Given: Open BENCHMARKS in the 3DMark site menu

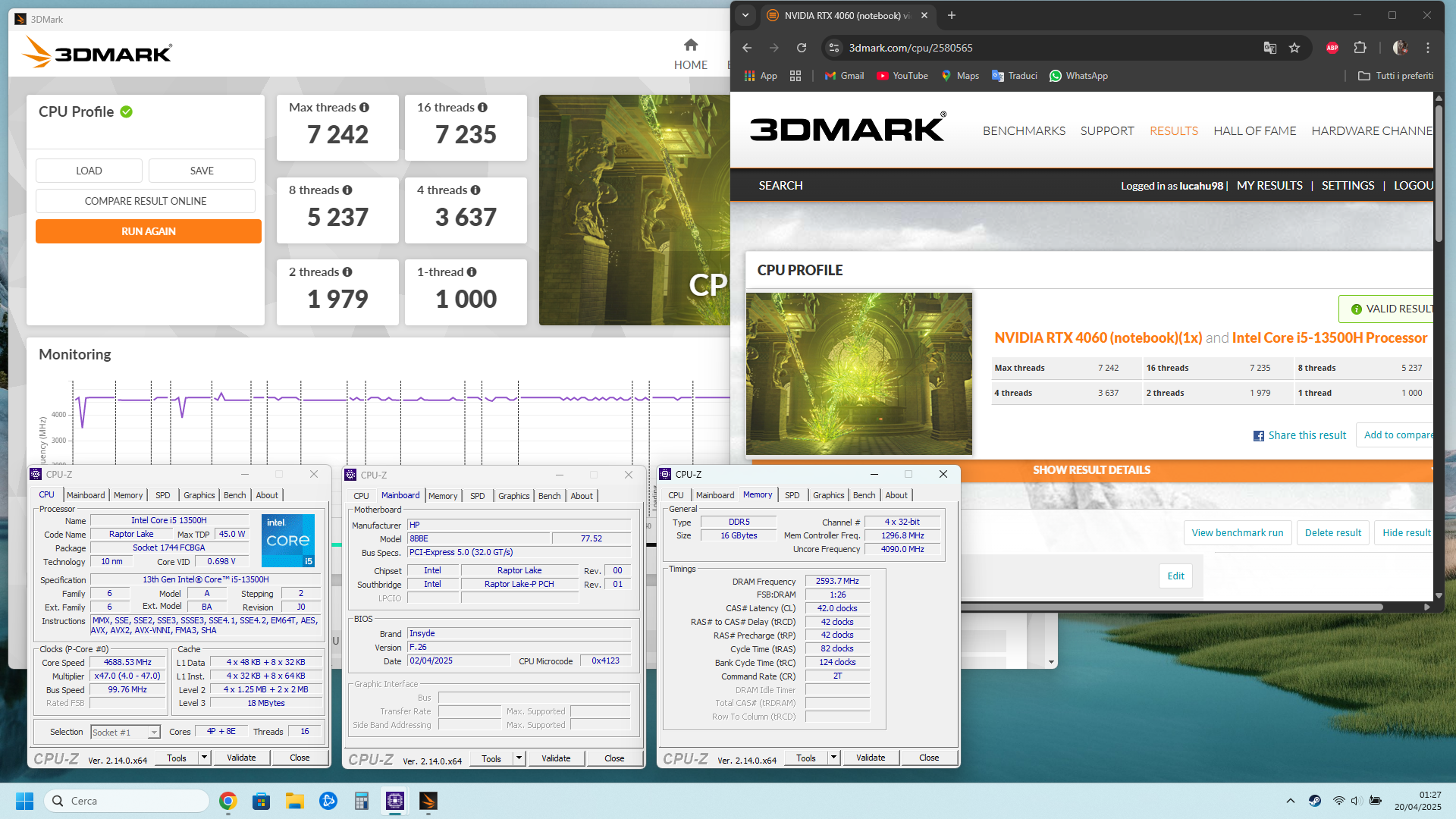Looking at the screenshot, I should click(1025, 131).
